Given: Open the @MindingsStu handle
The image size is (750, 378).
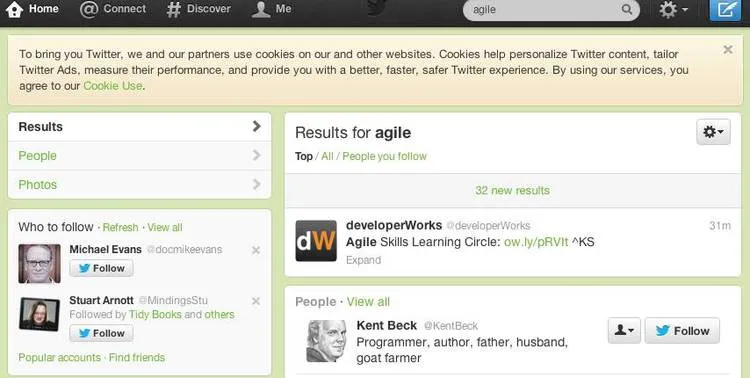Looking at the screenshot, I should point(173,300).
